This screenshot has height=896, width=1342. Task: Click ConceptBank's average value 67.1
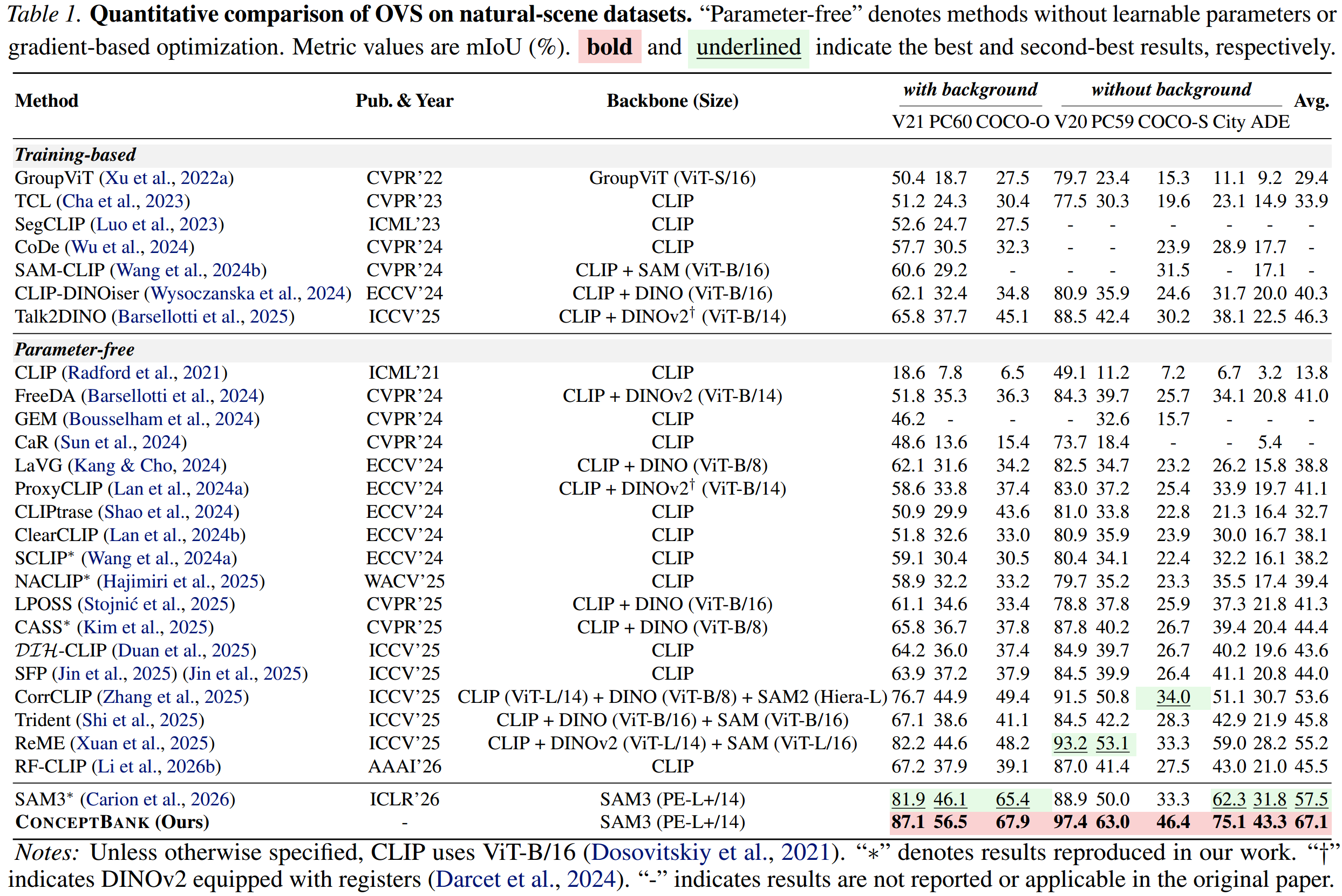(x=1311, y=822)
